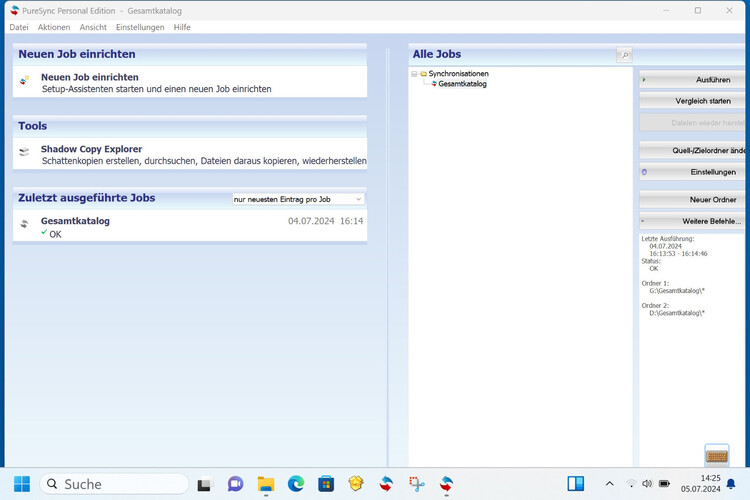
Task: Select the Gesamtkatalog job in tree
Action: pyautogui.click(x=462, y=84)
